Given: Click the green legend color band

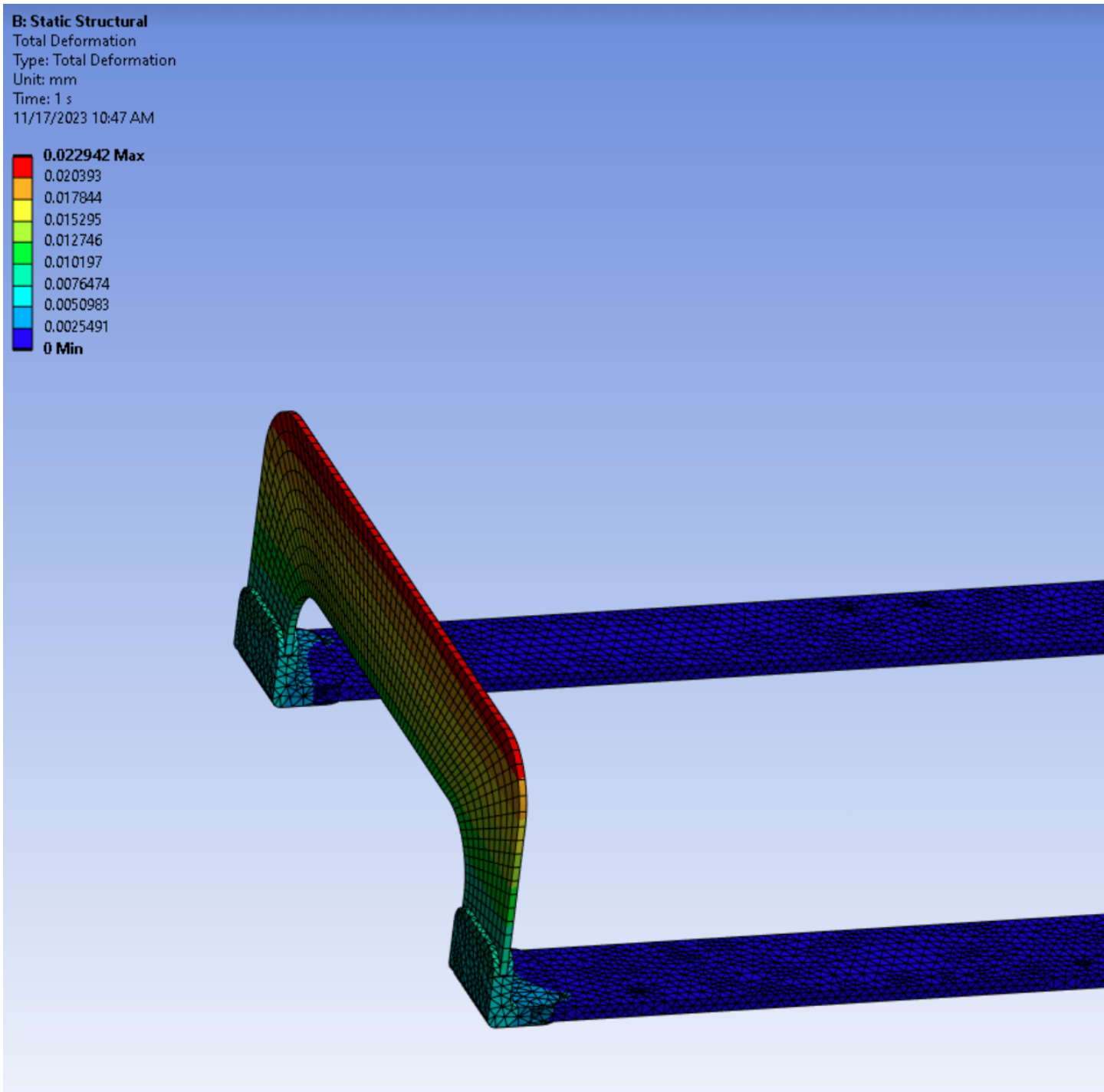Looking at the screenshot, I should click(22, 253).
